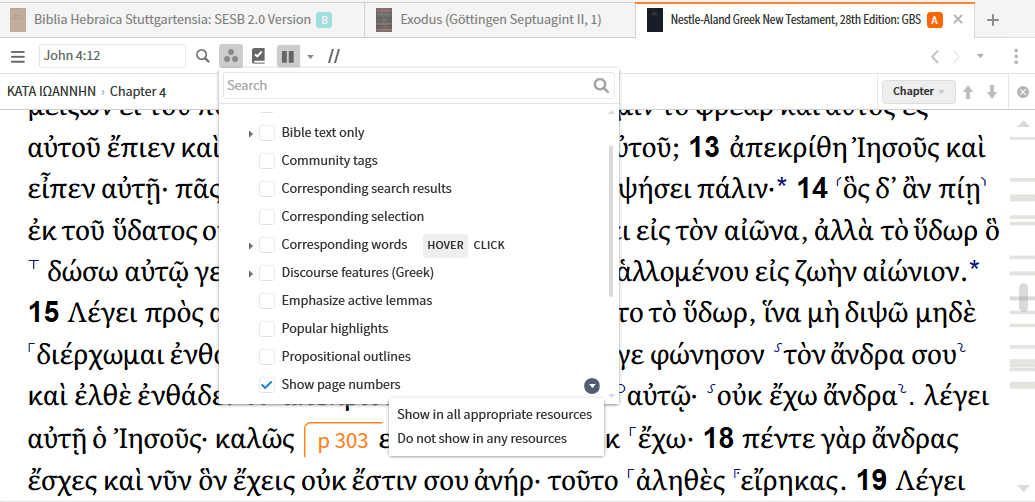Click the reading plan checkmark icon
1035x502 pixels.
coord(259,57)
